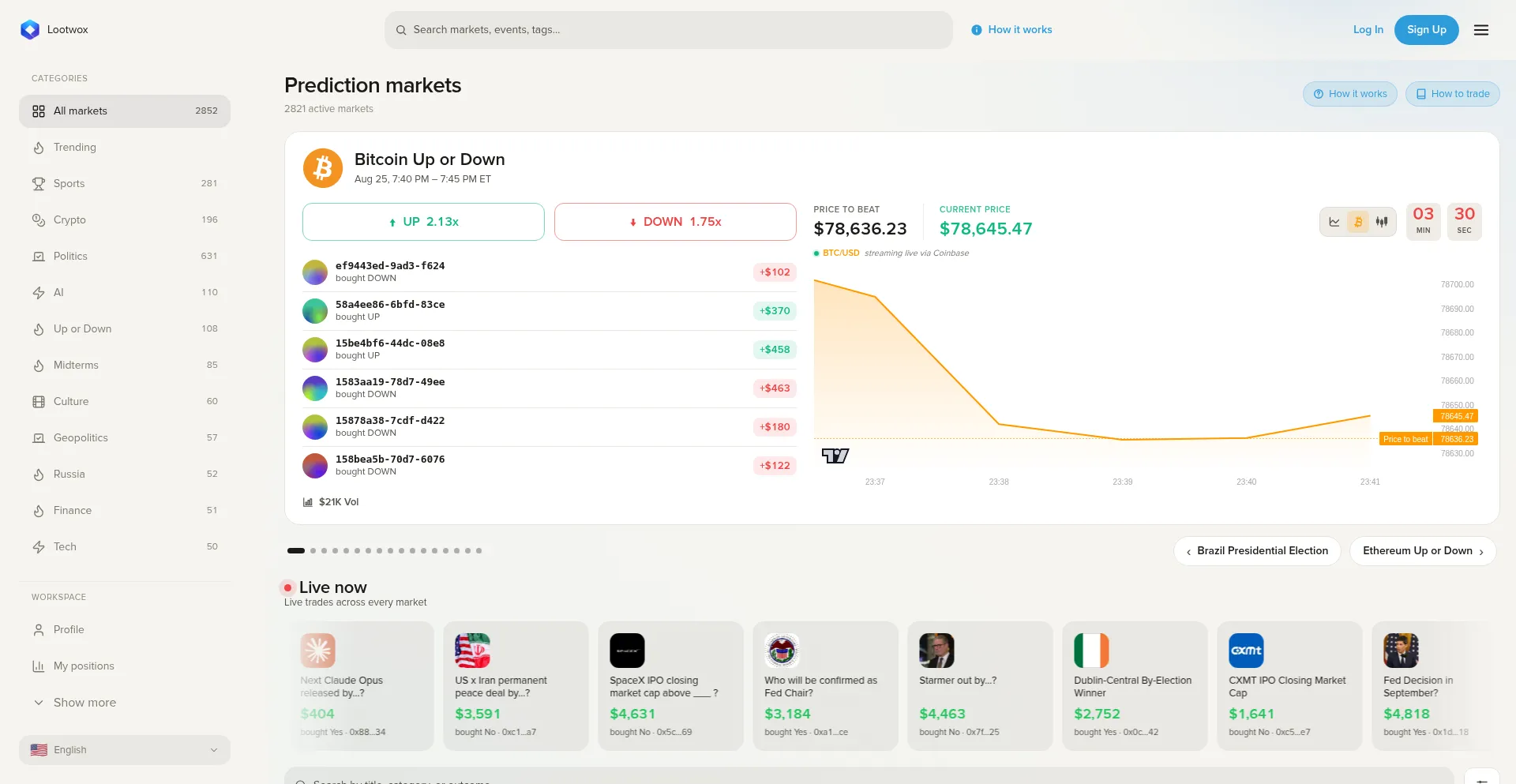Click the How it works pill button

point(1350,94)
